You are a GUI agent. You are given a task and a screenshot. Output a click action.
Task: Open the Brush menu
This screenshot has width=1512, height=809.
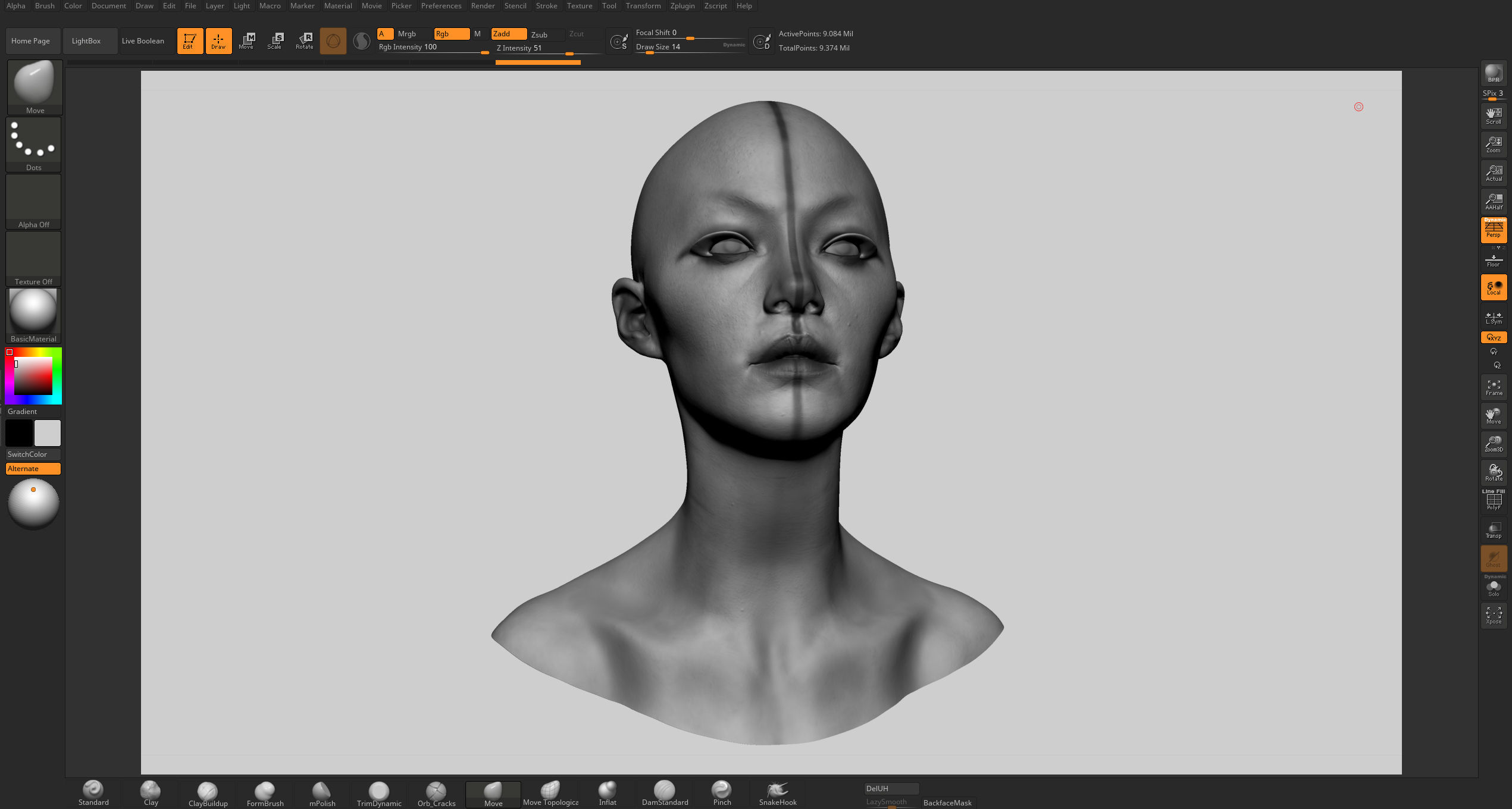point(45,6)
